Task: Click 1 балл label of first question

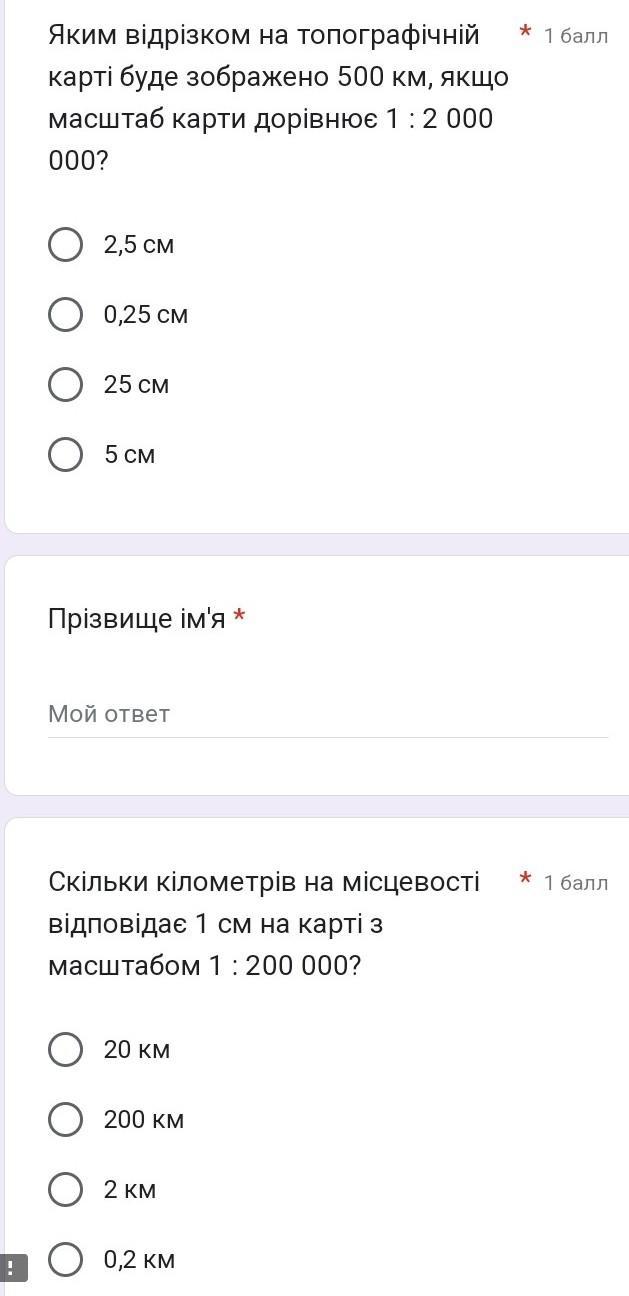Action: click(576, 37)
